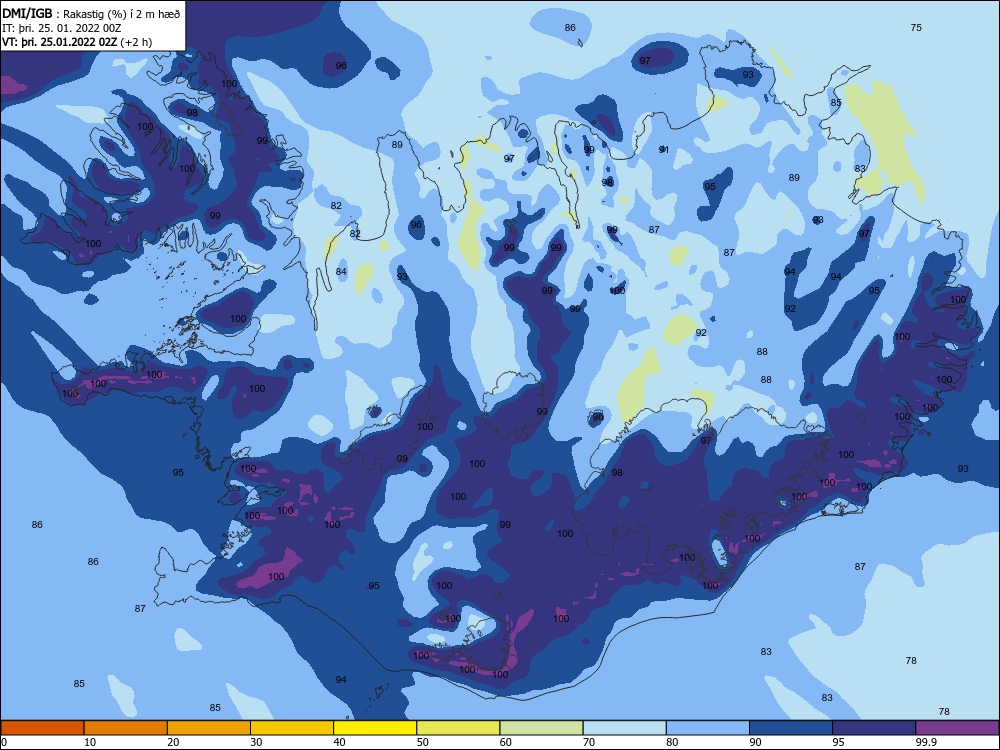
Task: Click the bright yellow 40–50 legend swatch
Action: 375,728
